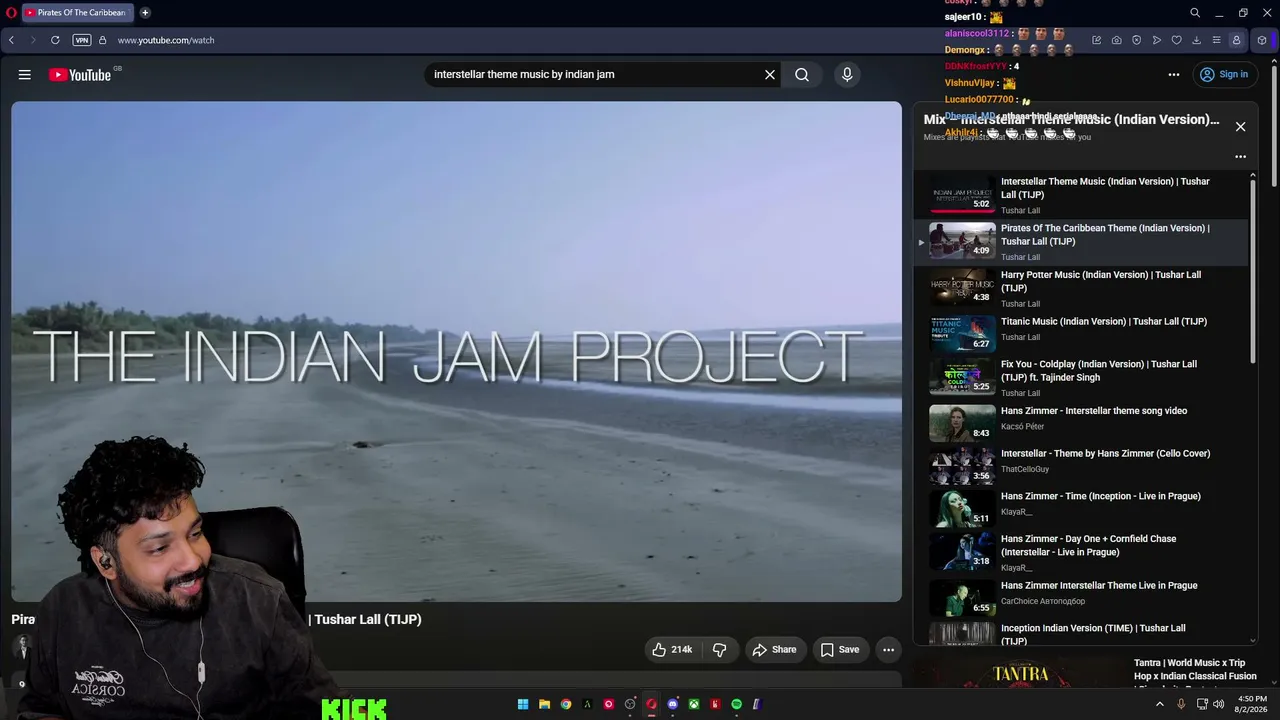Viewport: 1280px width, 720px height.
Task: Play Day One + Cornfield Chase video
Action: click(1081, 551)
